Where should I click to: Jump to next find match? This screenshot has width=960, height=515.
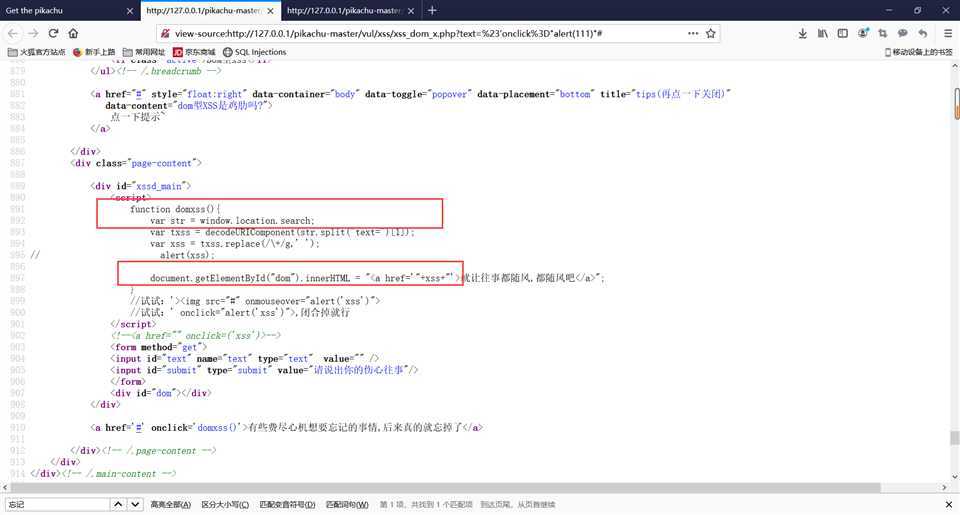[135, 504]
